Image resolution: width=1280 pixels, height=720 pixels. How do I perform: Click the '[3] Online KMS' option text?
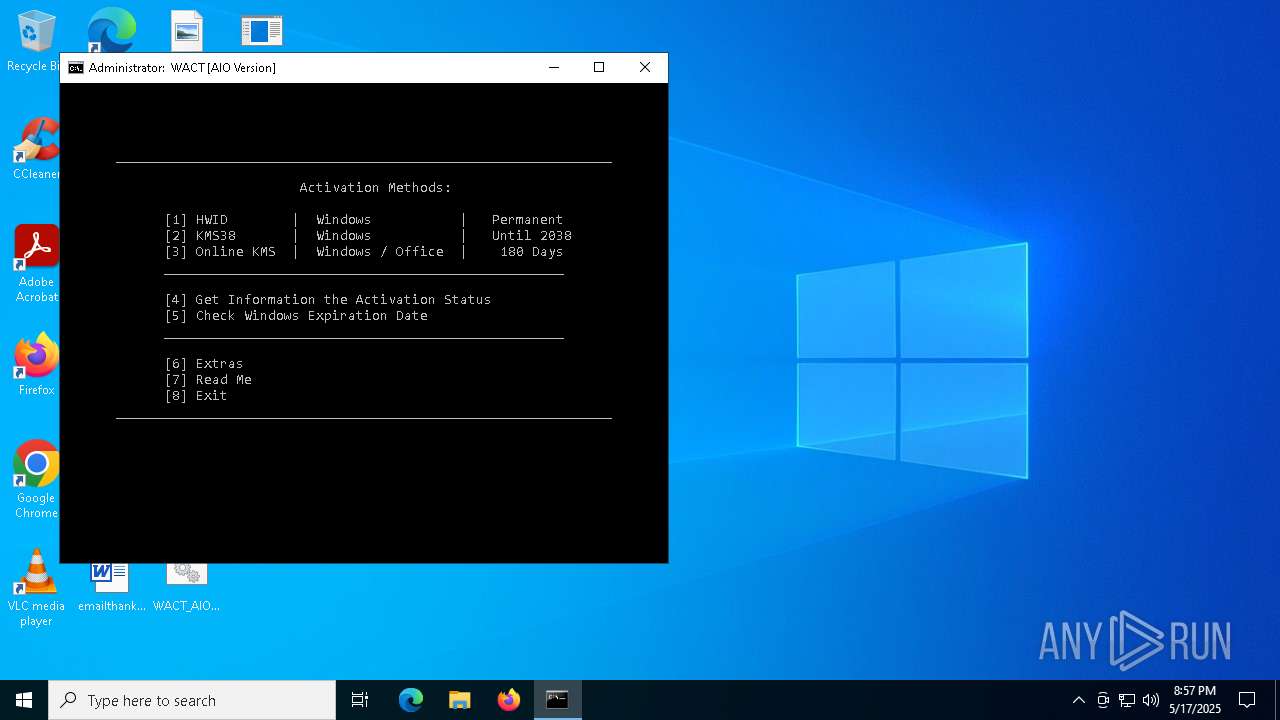[220, 252]
